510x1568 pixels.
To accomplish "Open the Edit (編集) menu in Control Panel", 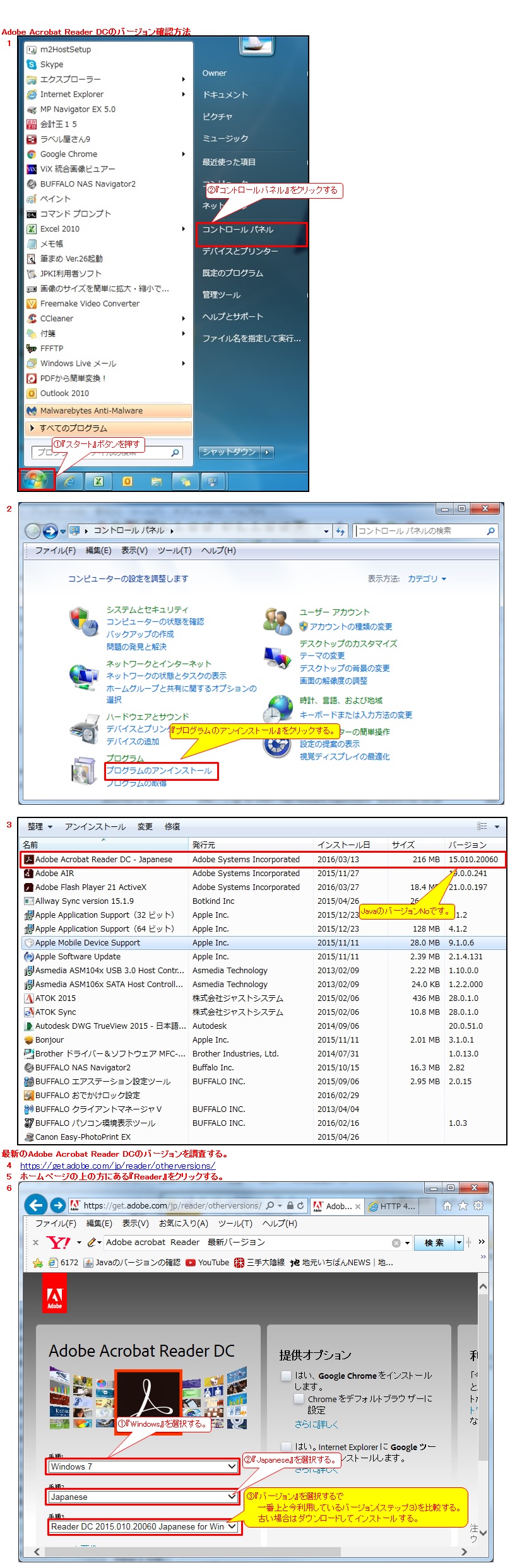I will pyautogui.click(x=98, y=551).
